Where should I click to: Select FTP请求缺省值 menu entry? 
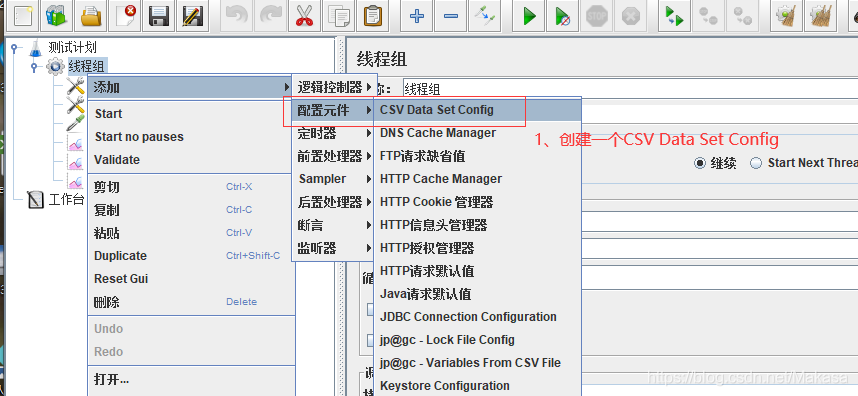point(477,156)
